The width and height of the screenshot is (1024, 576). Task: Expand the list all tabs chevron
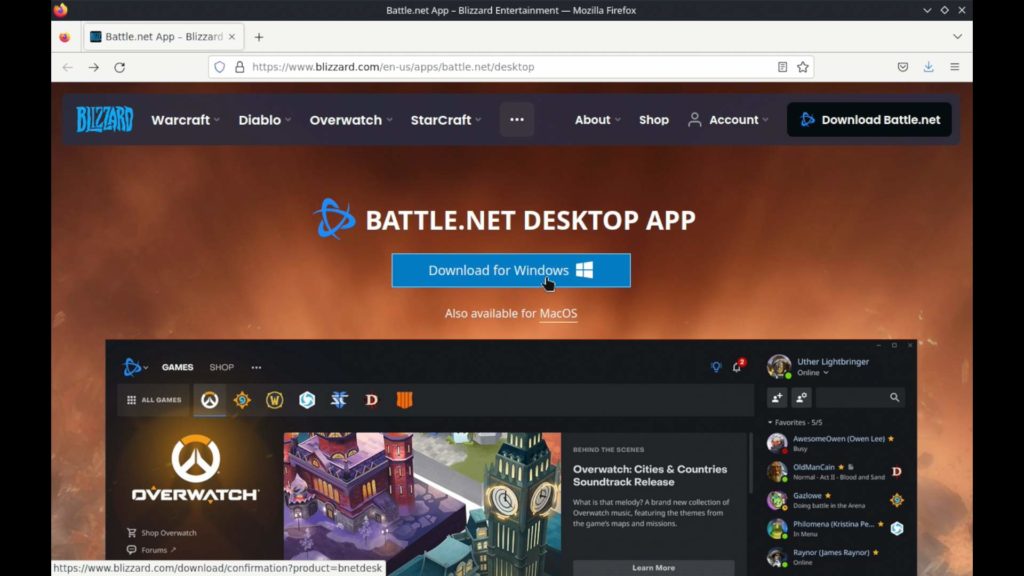tap(957, 37)
